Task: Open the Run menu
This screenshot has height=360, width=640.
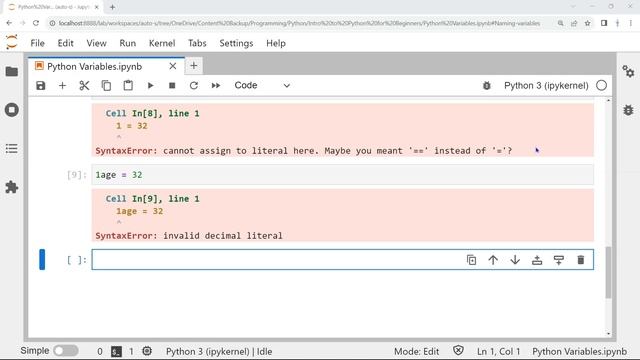Action: tap(127, 43)
